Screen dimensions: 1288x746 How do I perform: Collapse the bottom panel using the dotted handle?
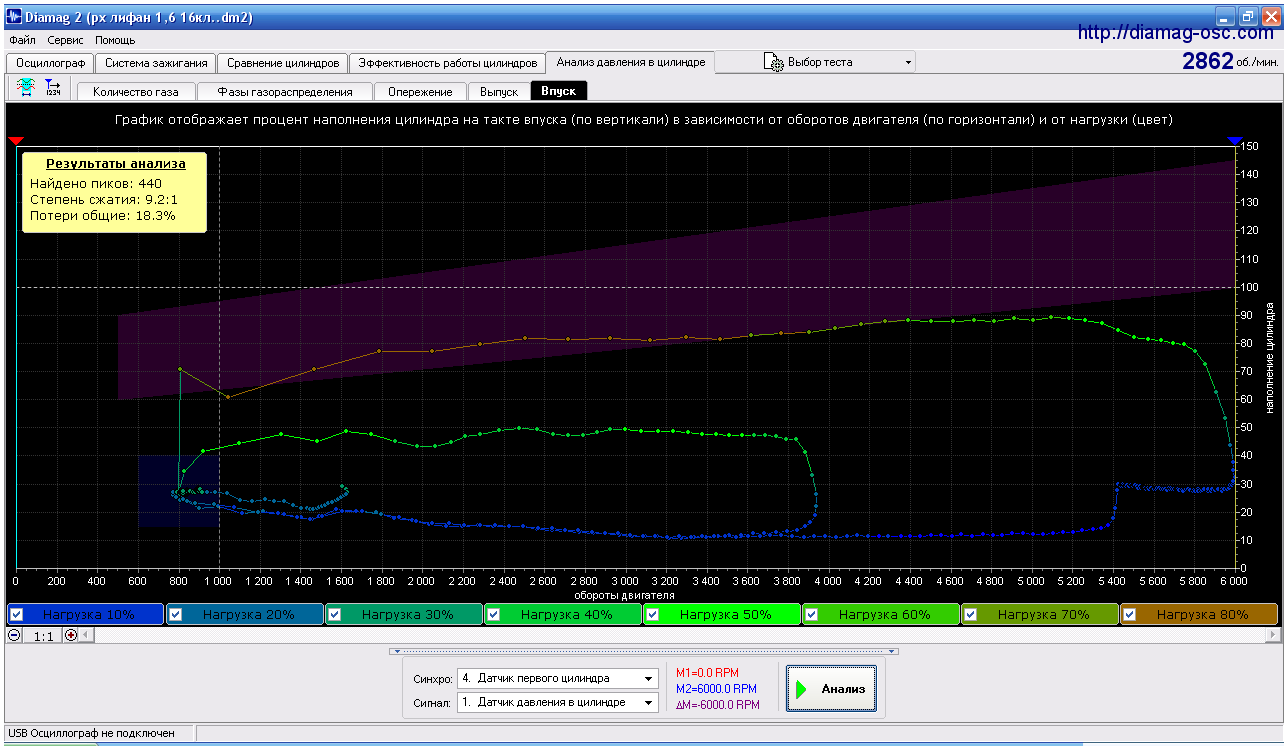(643, 651)
